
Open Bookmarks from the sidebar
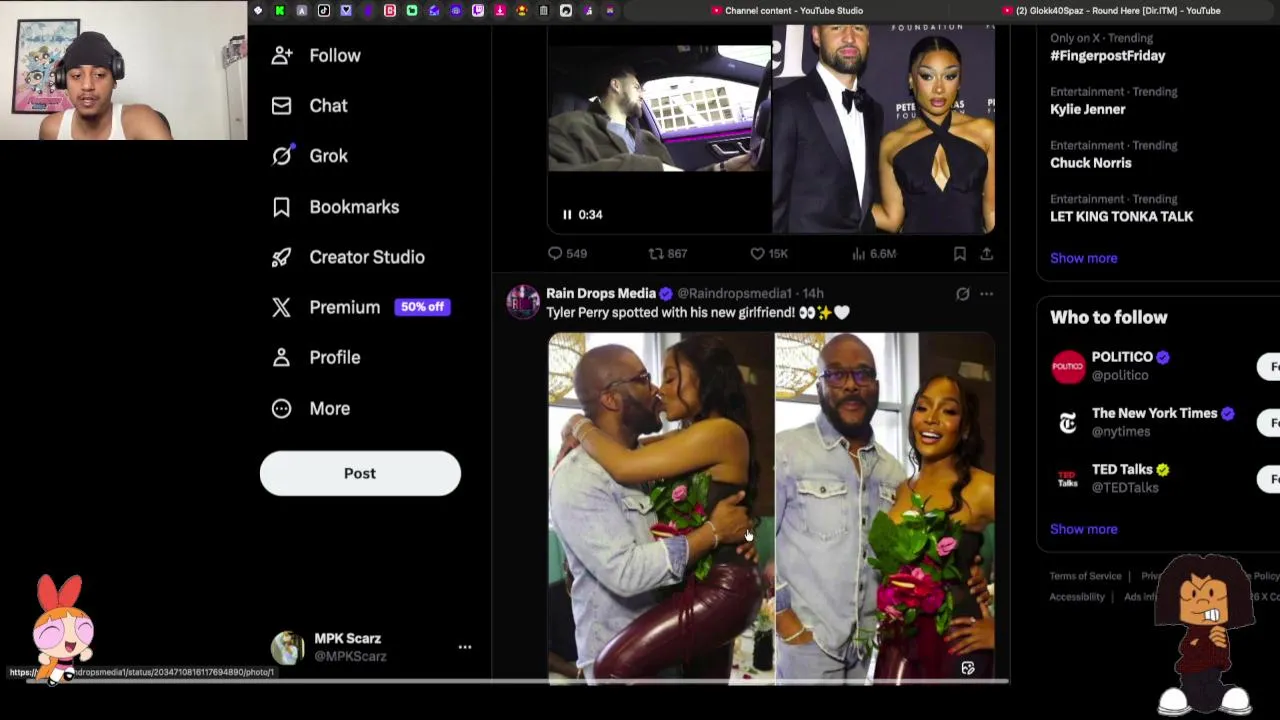pyautogui.click(x=335, y=207)
